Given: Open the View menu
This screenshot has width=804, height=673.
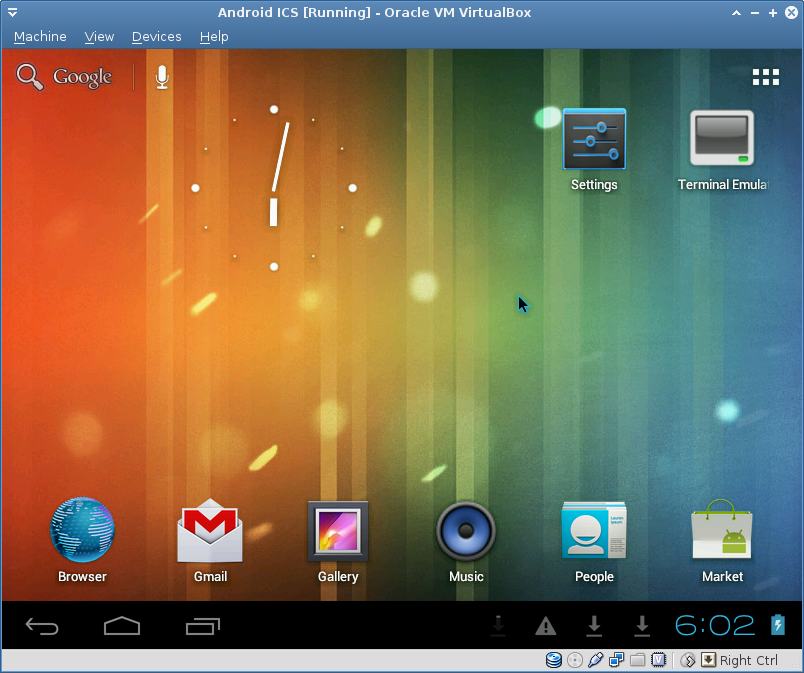Looking at the screenshot, I should (99, 36).
